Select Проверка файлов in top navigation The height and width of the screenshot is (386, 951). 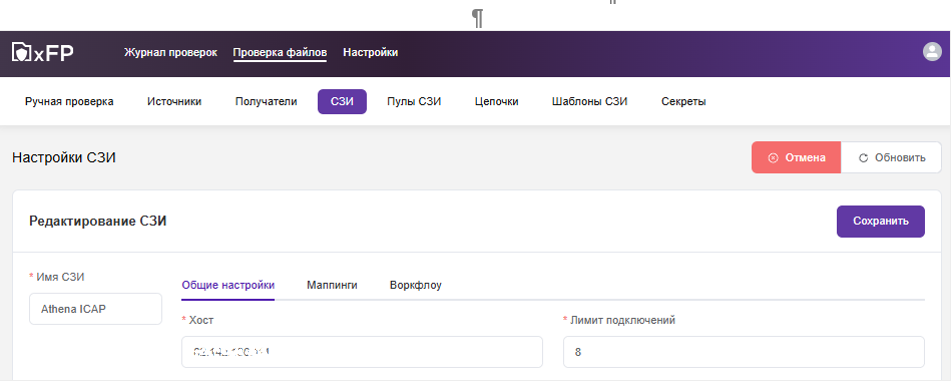point(280,53)
